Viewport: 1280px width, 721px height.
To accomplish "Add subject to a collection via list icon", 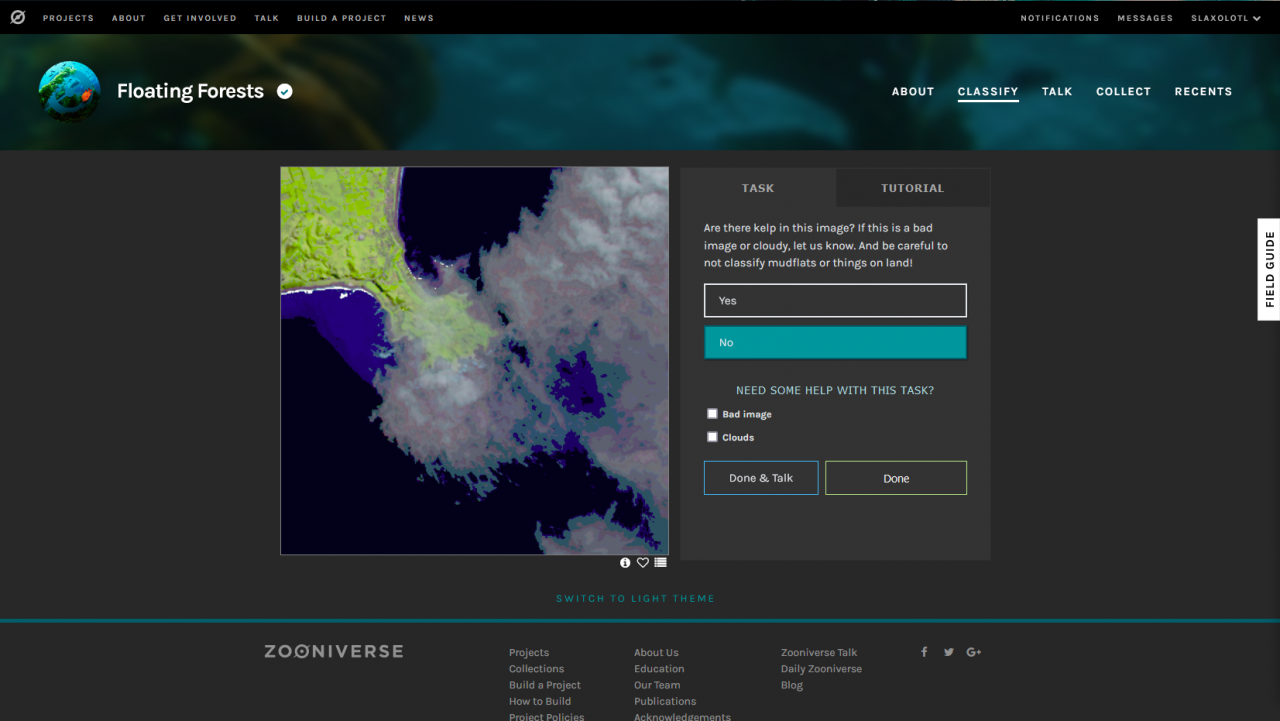I will click(x=660, y=563).
